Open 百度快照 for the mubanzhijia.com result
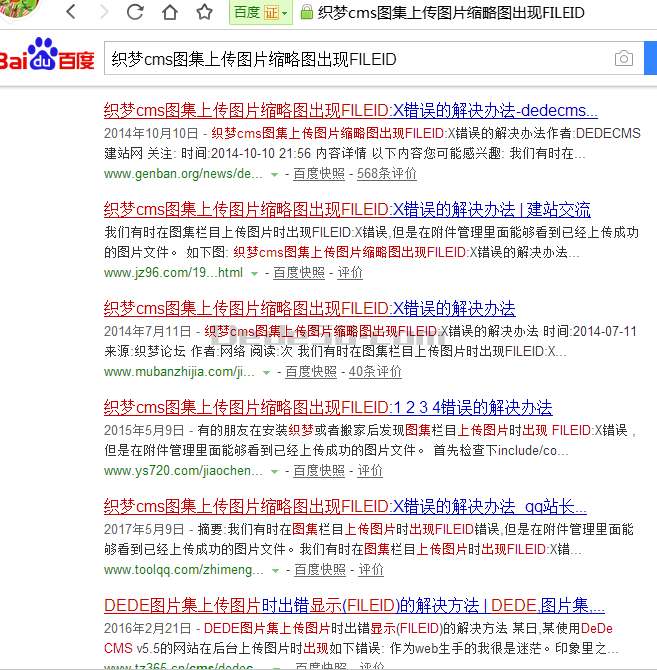This screenshot has width=657, height=670. tap(311, 371)
